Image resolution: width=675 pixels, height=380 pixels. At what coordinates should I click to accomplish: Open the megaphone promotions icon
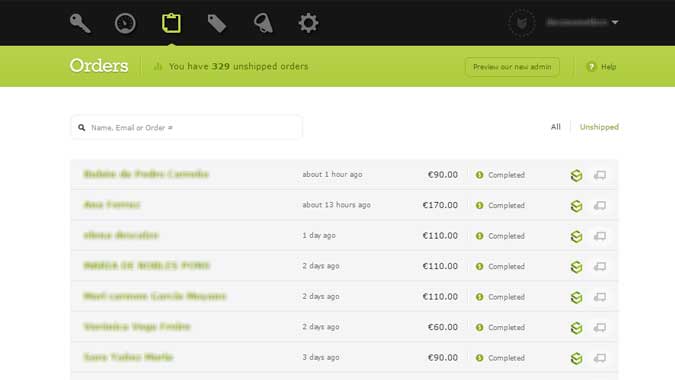coord(263,23)
